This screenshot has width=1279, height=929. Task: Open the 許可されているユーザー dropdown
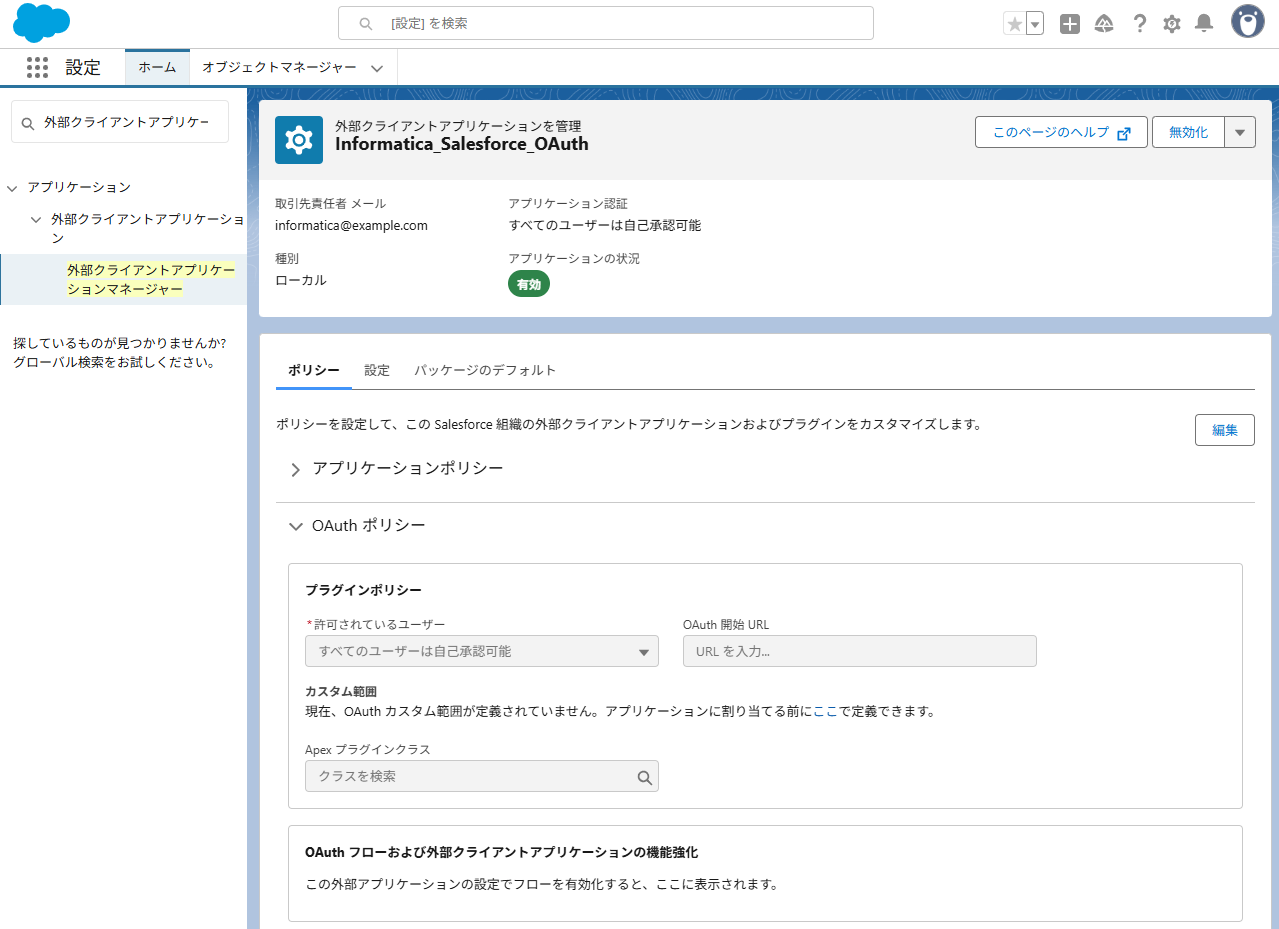tap(482, 651)
